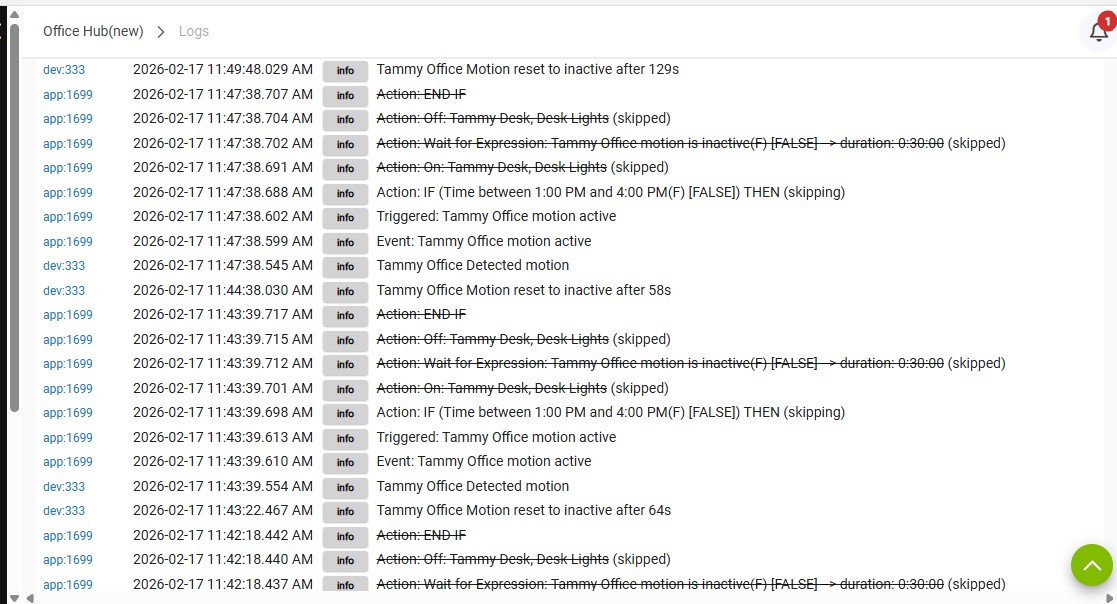
Task: Open app:1699 link on the 11:47:38.707 entry
Action: coord(68,94)
